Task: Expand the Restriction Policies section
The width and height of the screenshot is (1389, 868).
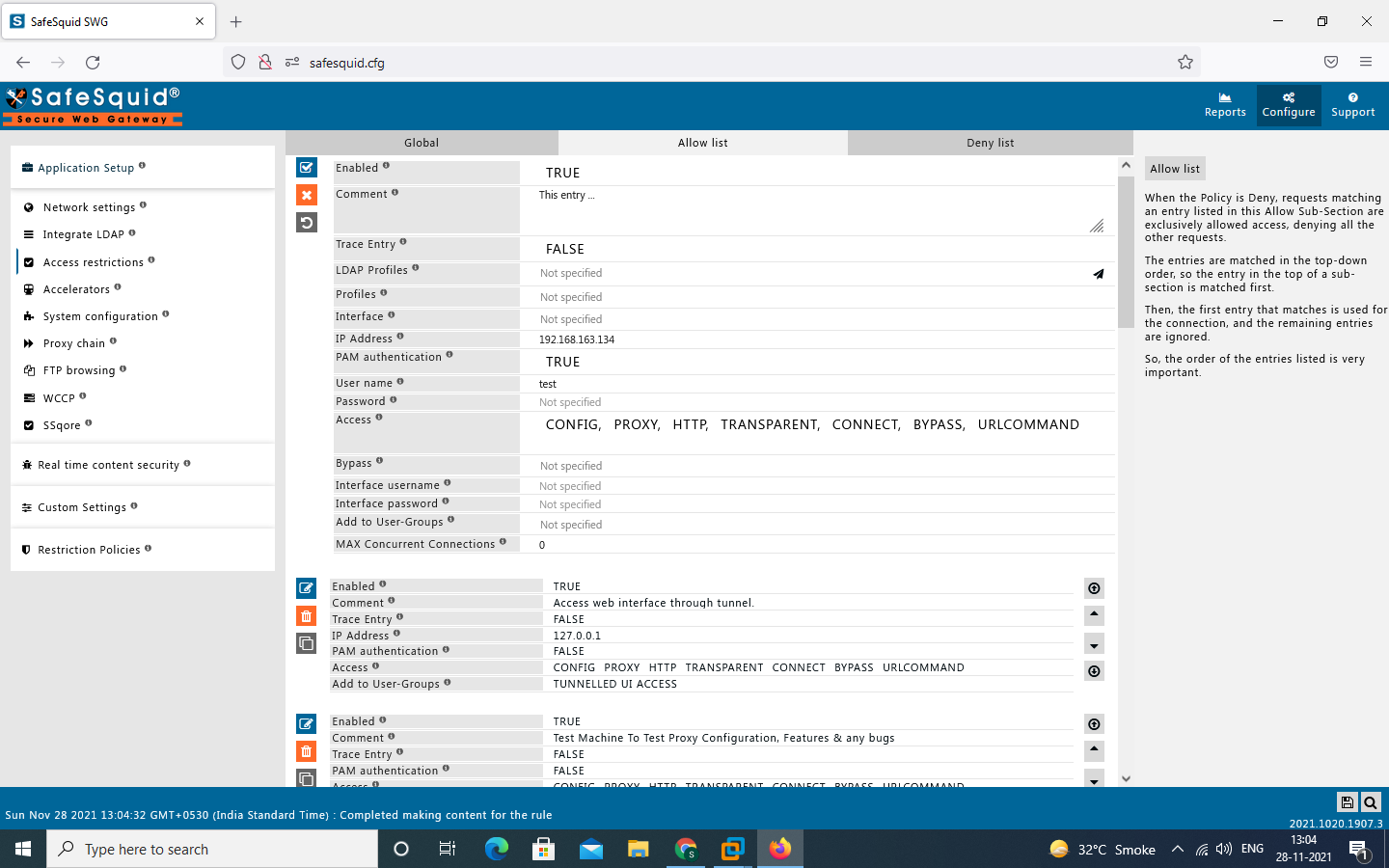Action: point(143,550)
